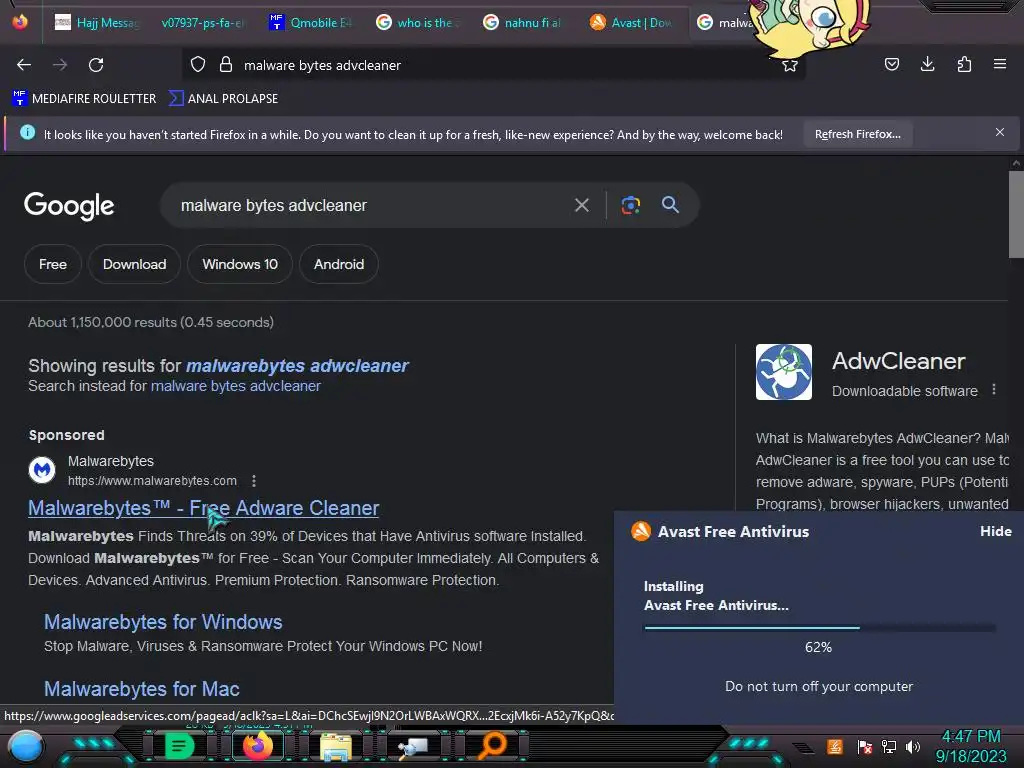The width and height of the screenshot is (1024, 768).
Task: Submit search with the magnifier icon
Action: click(x=670, y=204)
